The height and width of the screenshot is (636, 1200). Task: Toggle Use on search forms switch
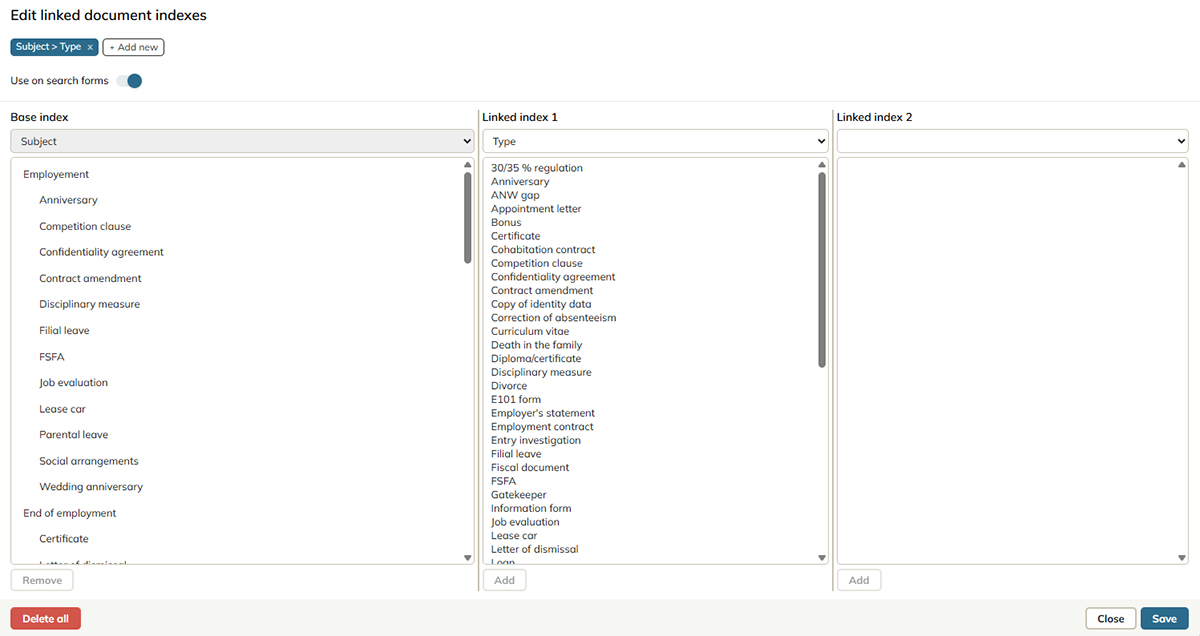point(129,81)
